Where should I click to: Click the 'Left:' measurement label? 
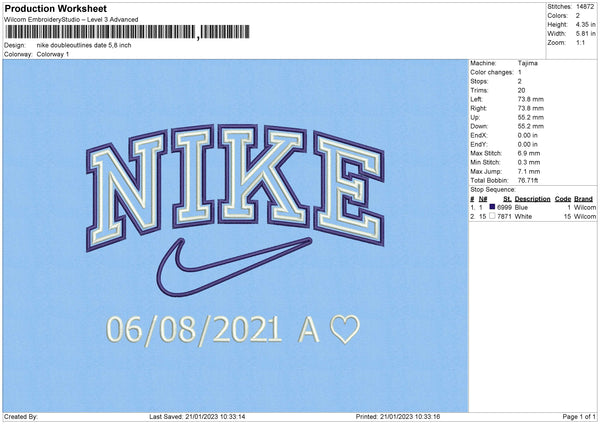click(x=476, y=99)
